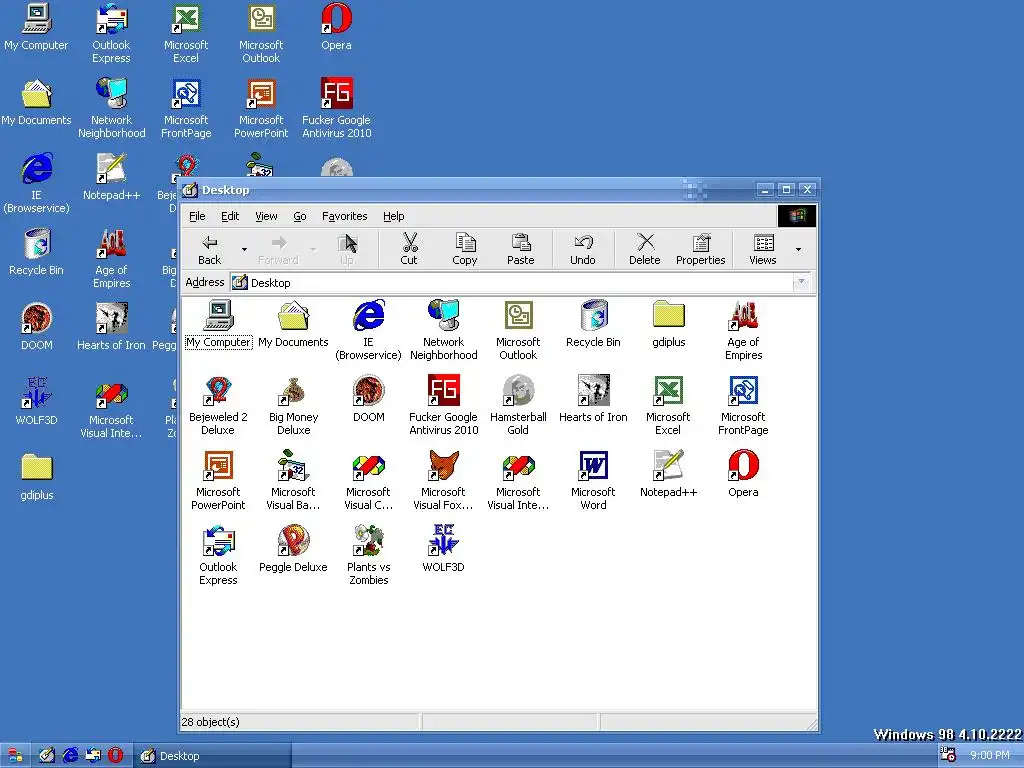
Task: Click the Copy toolbar button
Action: coord(465,249)
